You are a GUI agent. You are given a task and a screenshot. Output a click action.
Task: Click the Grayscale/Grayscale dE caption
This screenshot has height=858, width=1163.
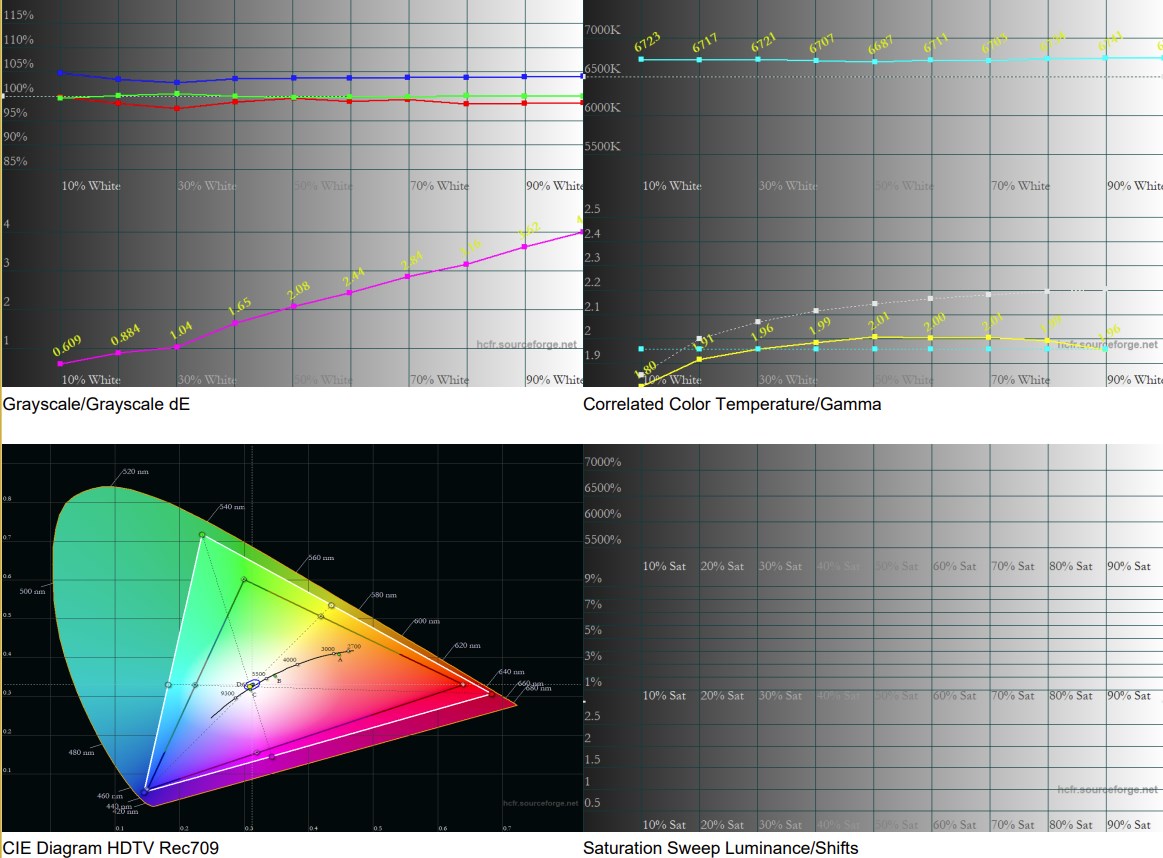tap(96, 404)
